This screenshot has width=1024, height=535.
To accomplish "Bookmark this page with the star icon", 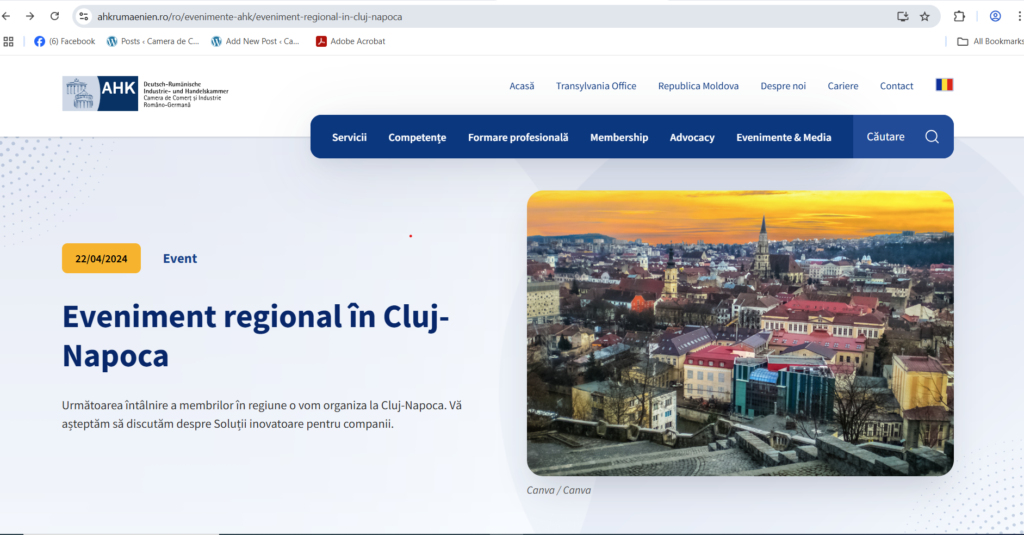I will (925, 16).
